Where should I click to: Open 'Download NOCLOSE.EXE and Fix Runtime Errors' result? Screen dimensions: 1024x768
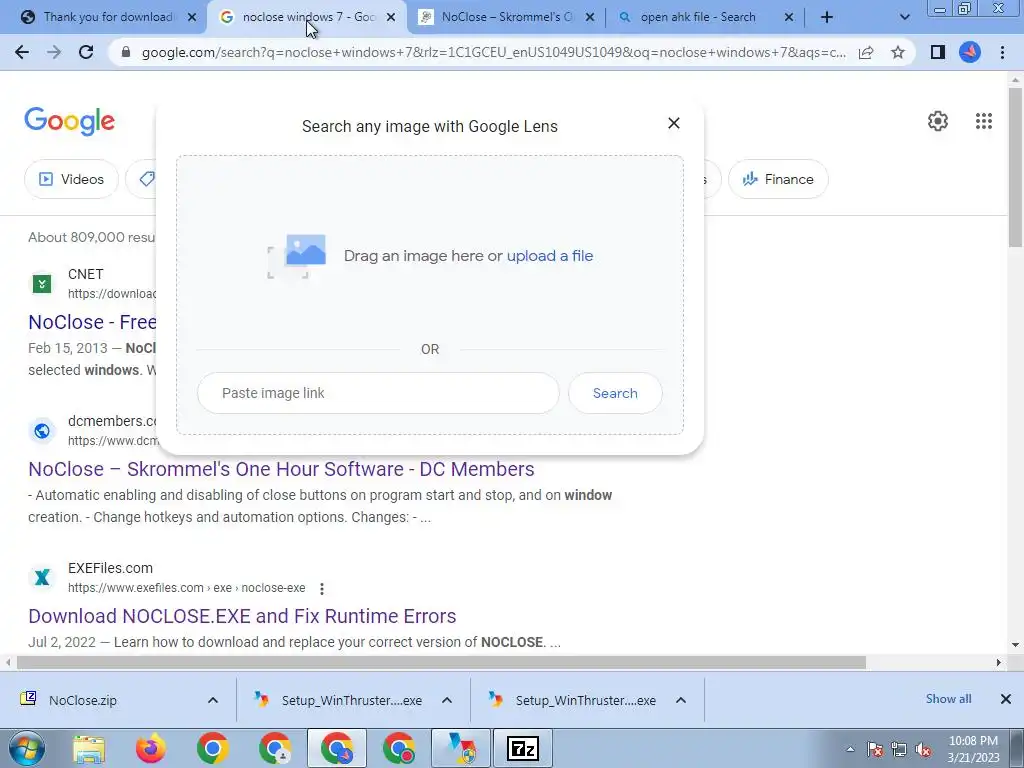click(x=242, y=616)
